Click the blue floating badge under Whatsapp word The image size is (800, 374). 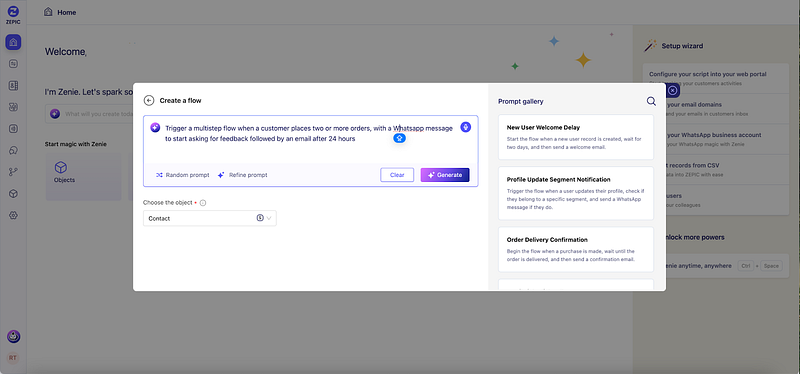[x=399, y=138]
